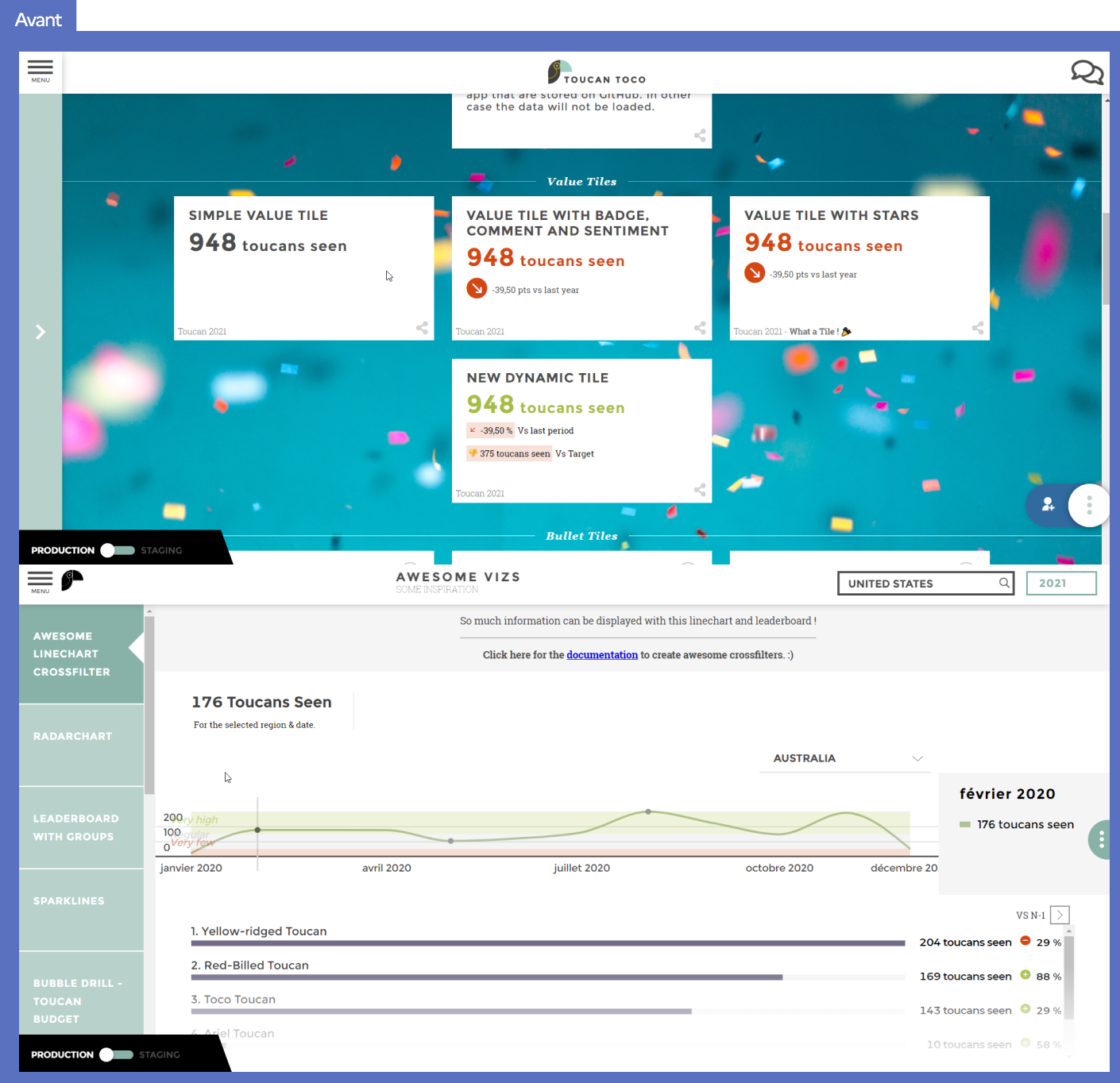Image resolution: width=1120 pixels, height=1083 pixels.
Task: Open the chat bubbles icon in top header
Action: [1087, 72]
